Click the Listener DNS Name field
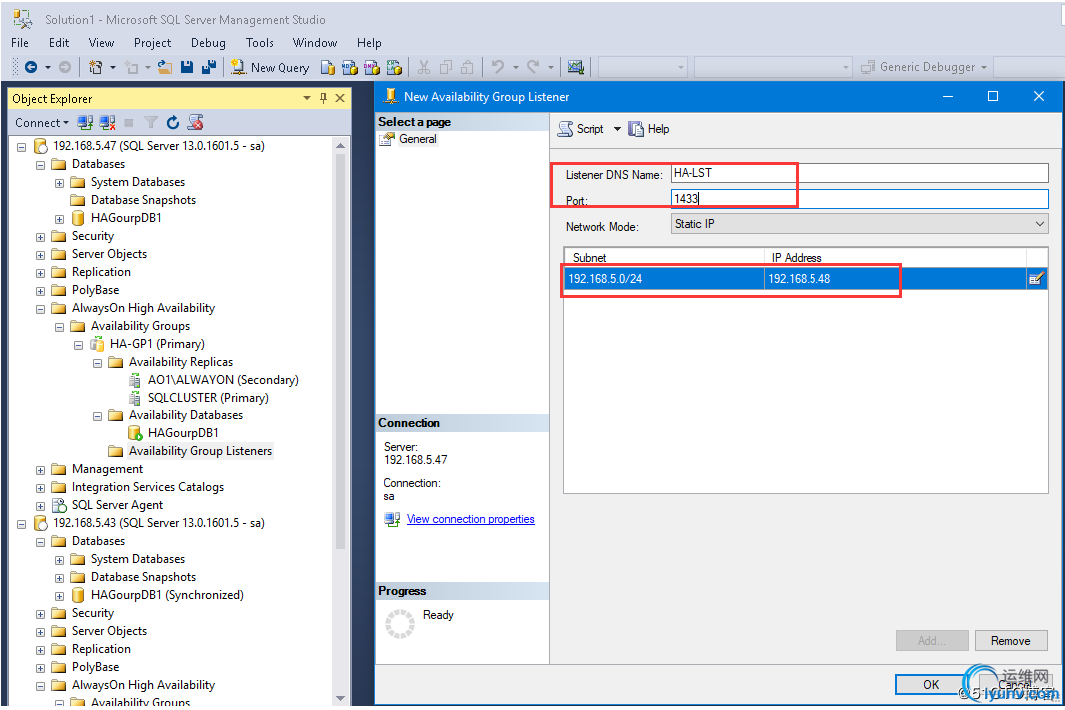Viewport: 1065px width, 710px height. click(x=859, y=173)
